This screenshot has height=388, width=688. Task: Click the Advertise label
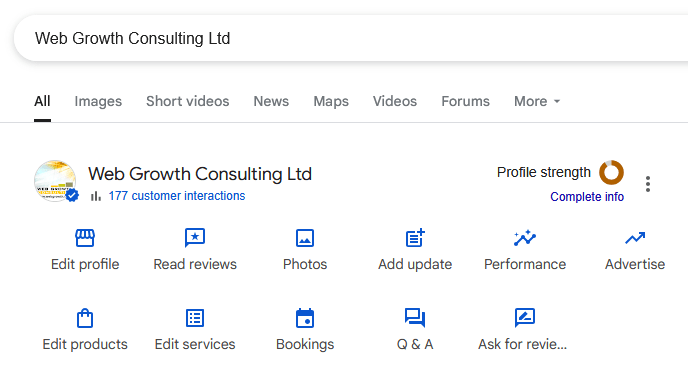tap(635, 264)
